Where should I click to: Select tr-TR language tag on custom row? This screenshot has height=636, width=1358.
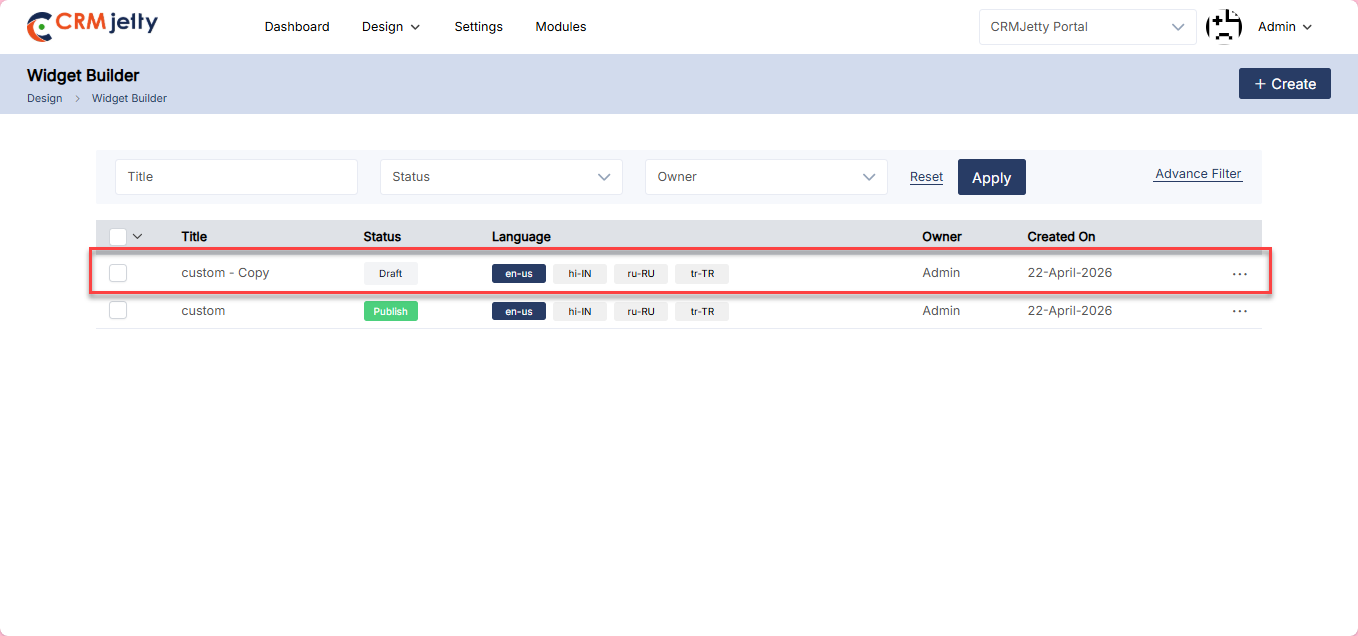pyautogui.click(x=702, y=311)
